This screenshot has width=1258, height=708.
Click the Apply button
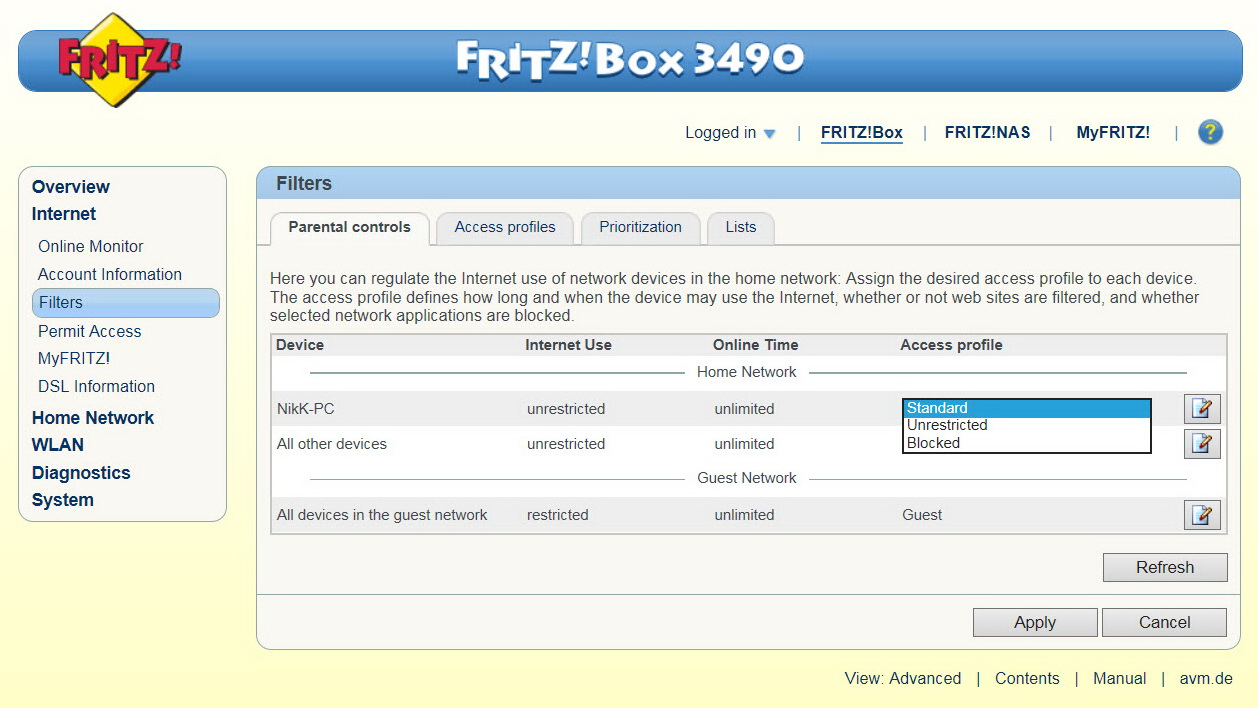tap(1035, 622)
